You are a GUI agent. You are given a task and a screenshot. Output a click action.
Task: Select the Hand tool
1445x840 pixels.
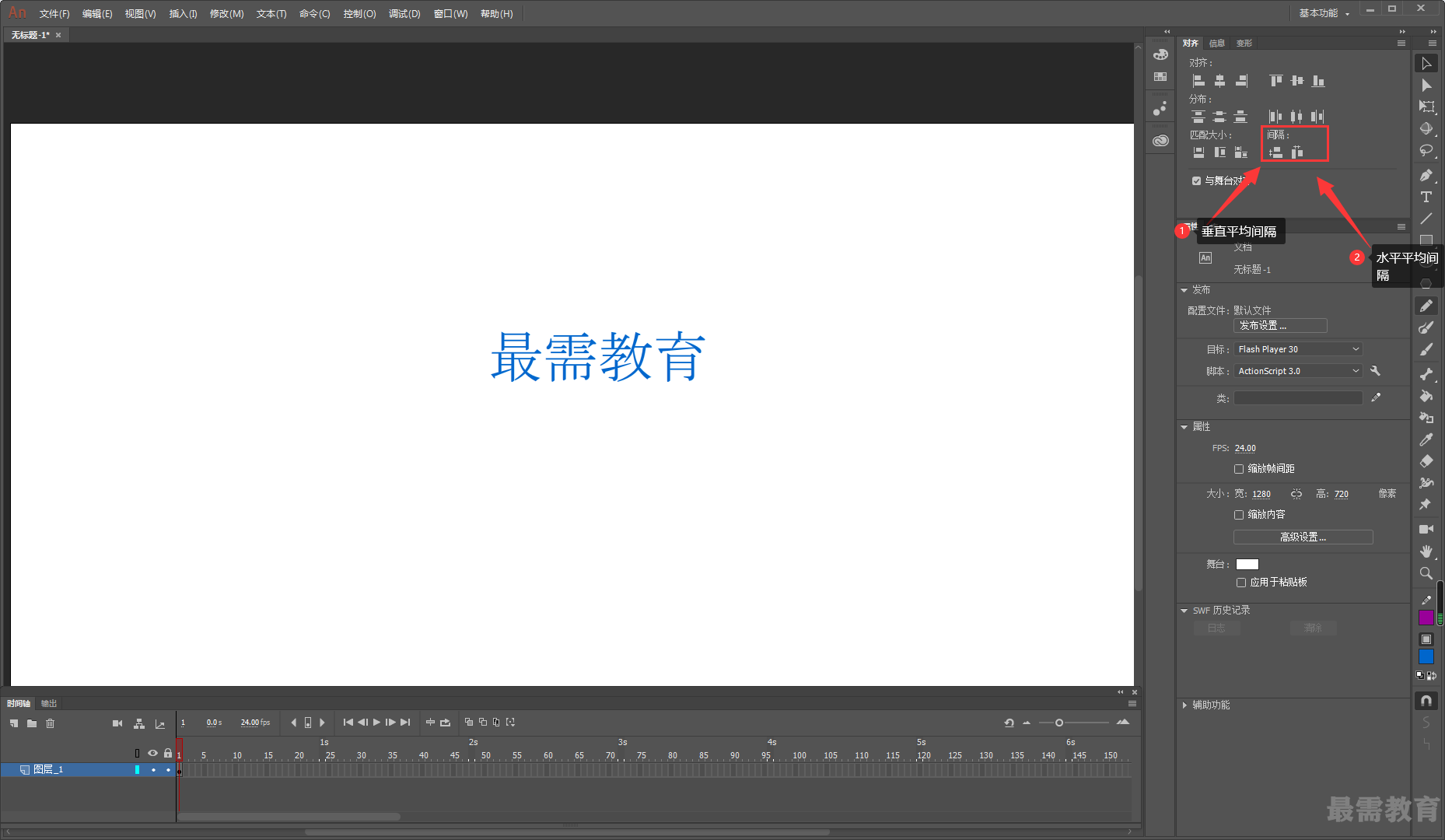click(1426, 551)
